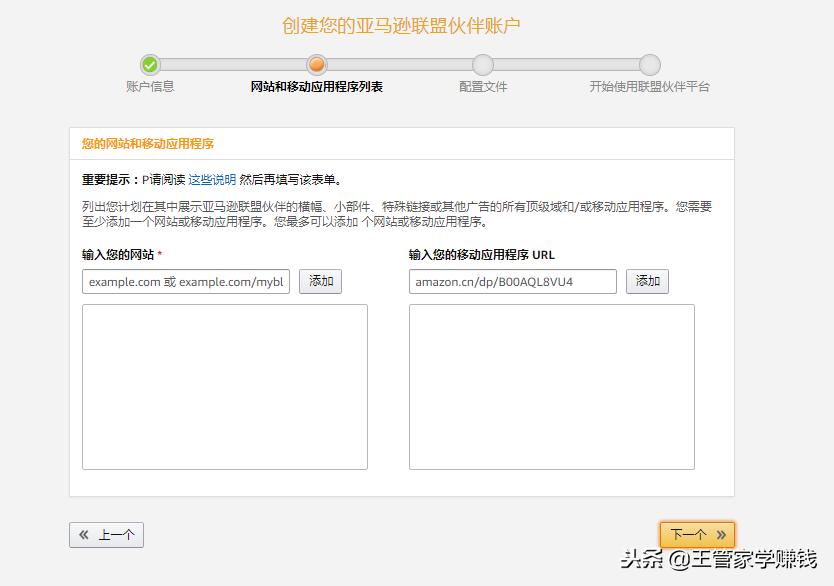The width and height of the screenshot is (834, 586).
Task: Select the 配置文件 step label
Action: (482, 87)
